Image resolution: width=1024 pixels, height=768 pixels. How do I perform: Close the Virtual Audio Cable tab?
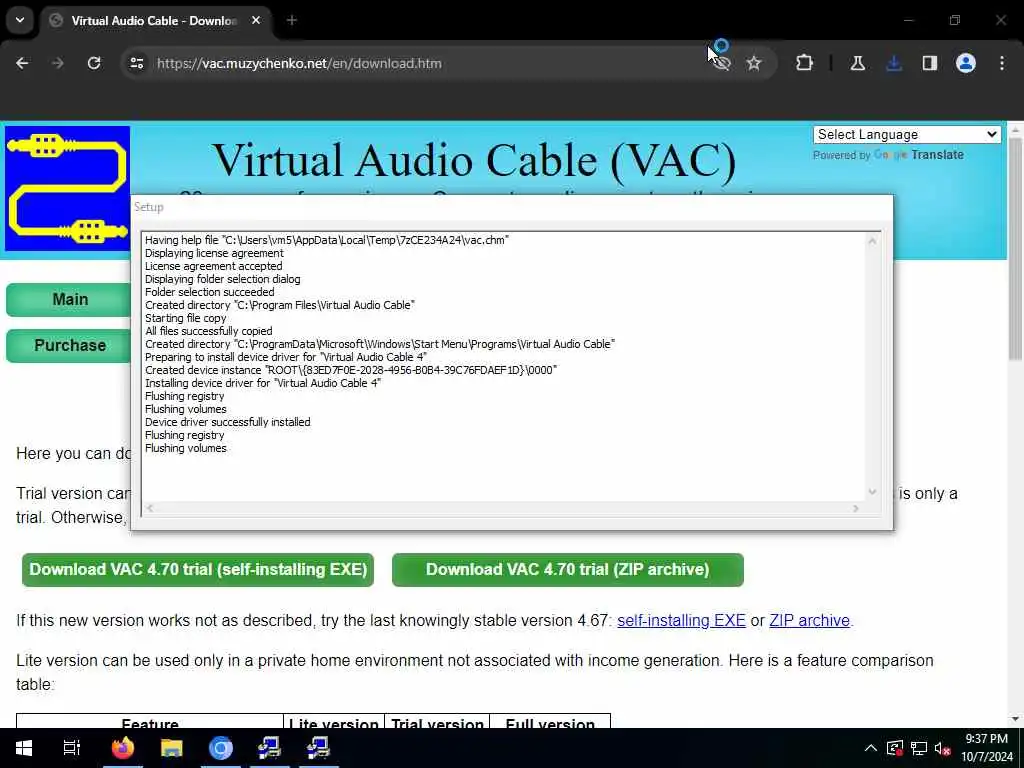pyautogui.click(x=256, y=20)
